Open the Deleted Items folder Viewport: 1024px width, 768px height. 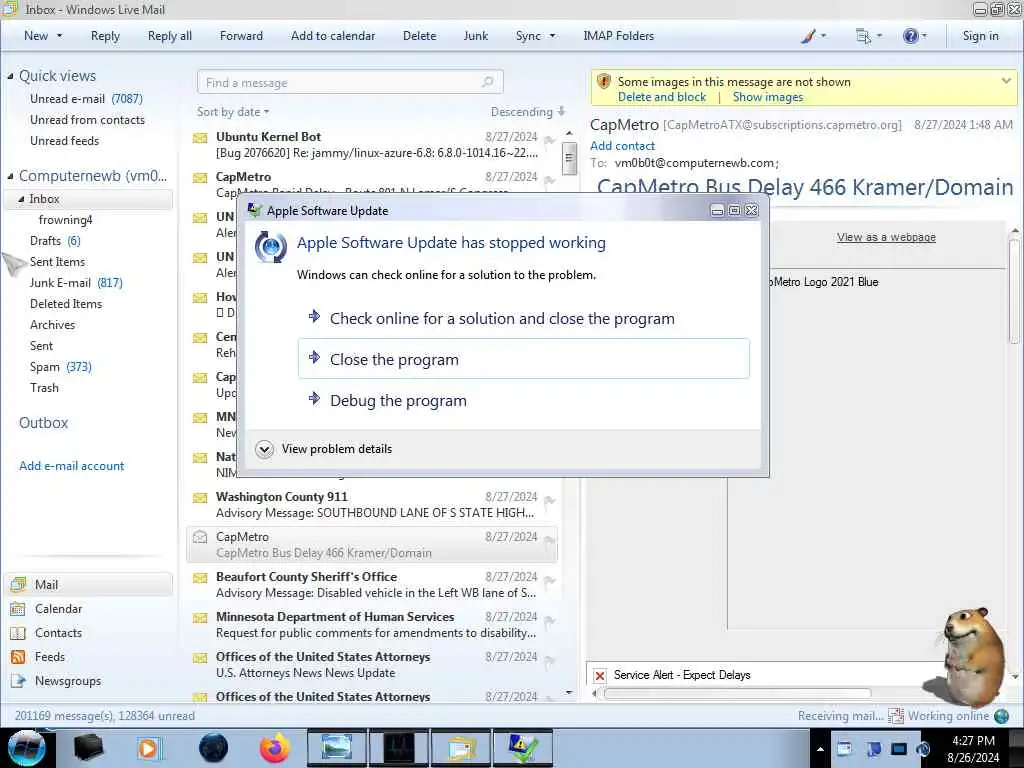pyautogui.click(x=66, y=303)
